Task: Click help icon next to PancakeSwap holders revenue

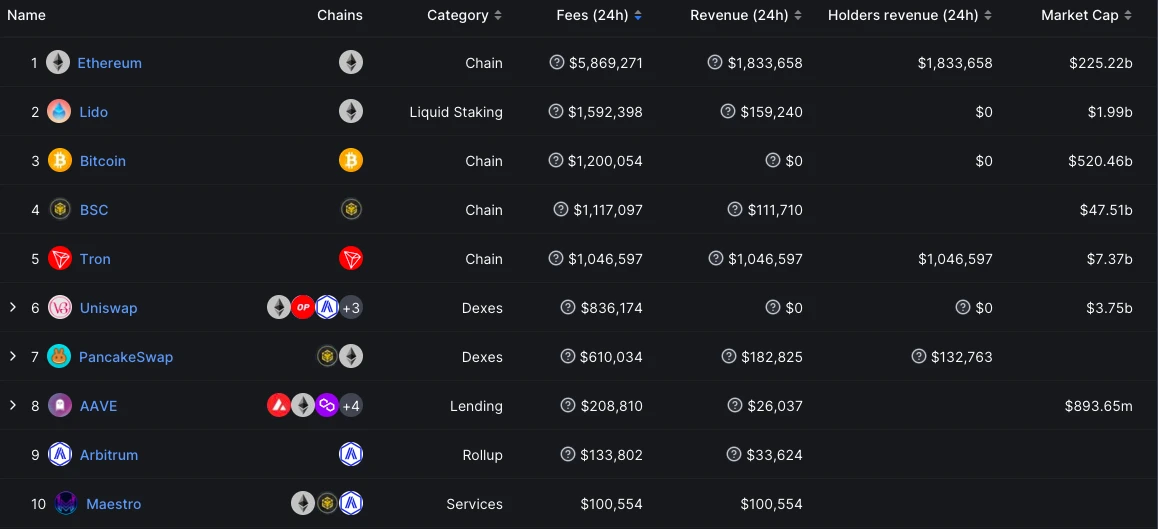Action: [919, 356]
